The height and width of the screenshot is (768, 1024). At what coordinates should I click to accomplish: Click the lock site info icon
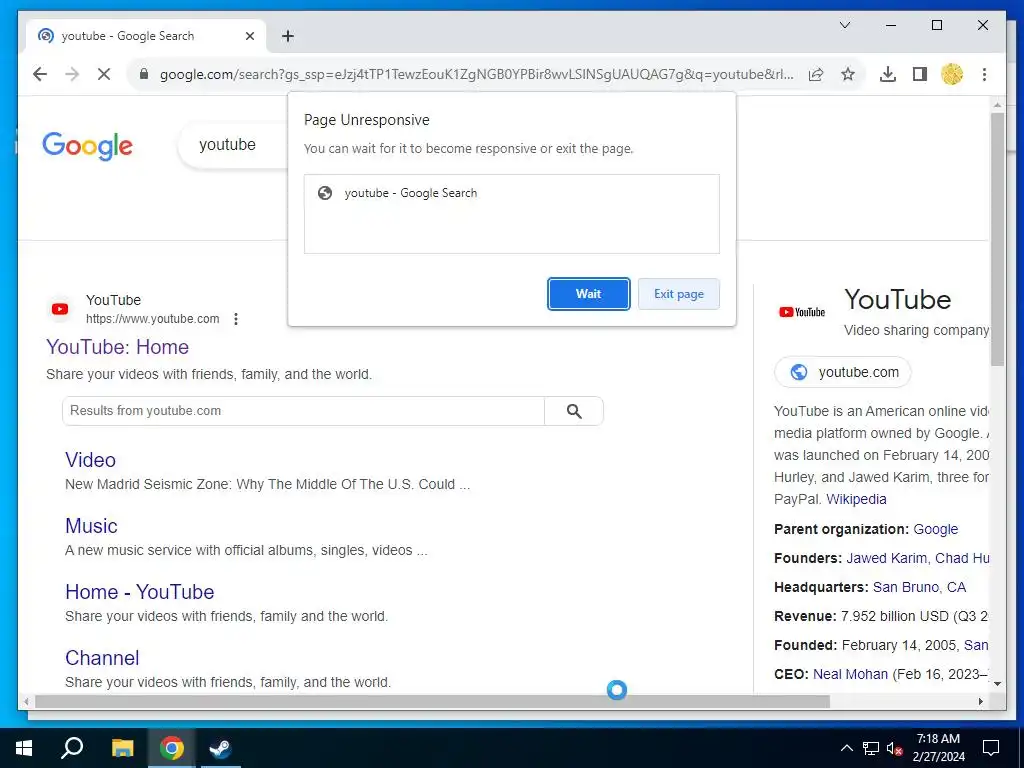(x=144, y=74)
